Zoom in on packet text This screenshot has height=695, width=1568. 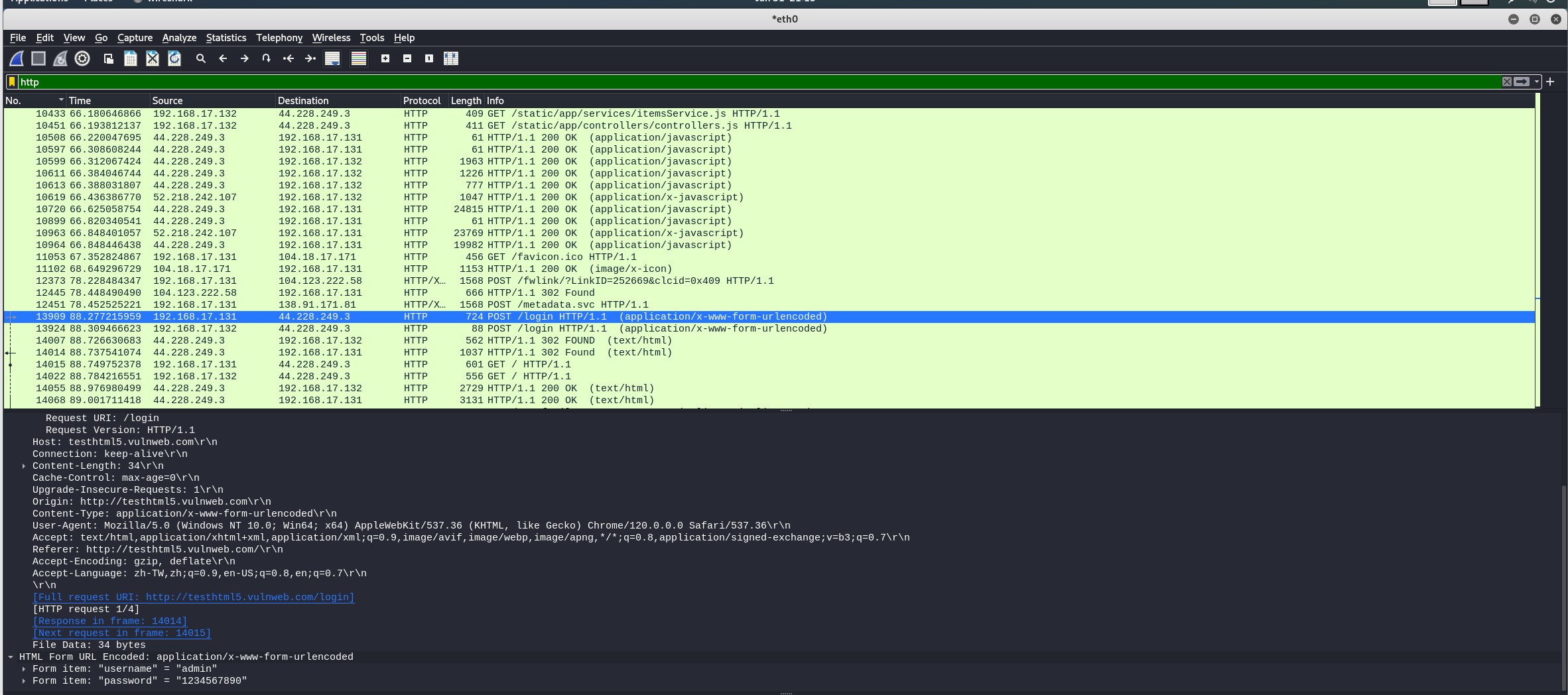coord(385,58)
